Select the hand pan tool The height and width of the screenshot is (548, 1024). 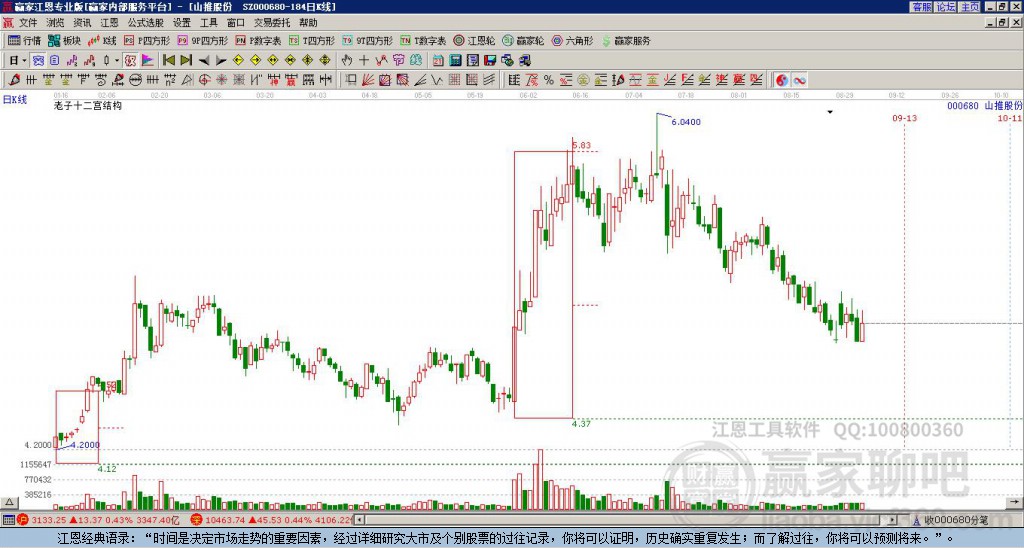click(x=347, y=60)
